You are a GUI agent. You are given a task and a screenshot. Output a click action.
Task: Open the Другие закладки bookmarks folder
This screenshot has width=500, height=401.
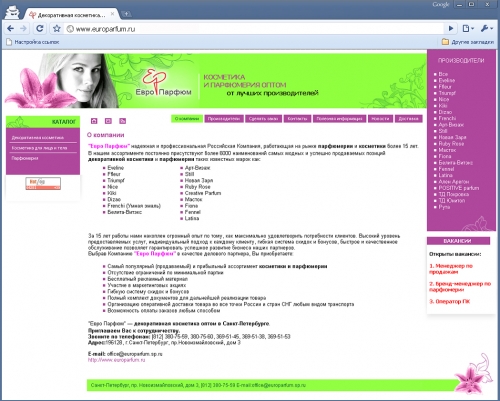point(468,42)
